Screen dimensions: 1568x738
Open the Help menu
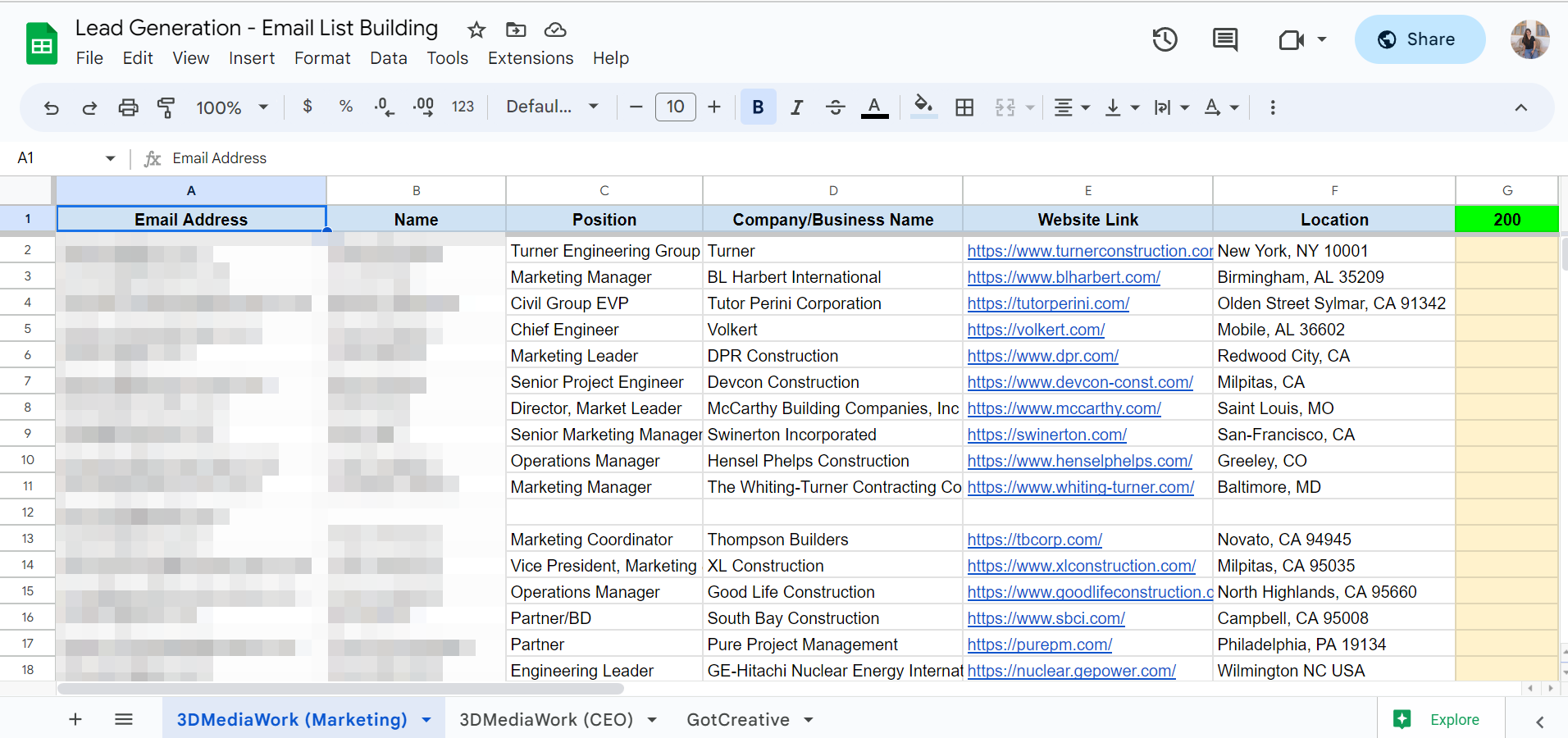[611, 58]
